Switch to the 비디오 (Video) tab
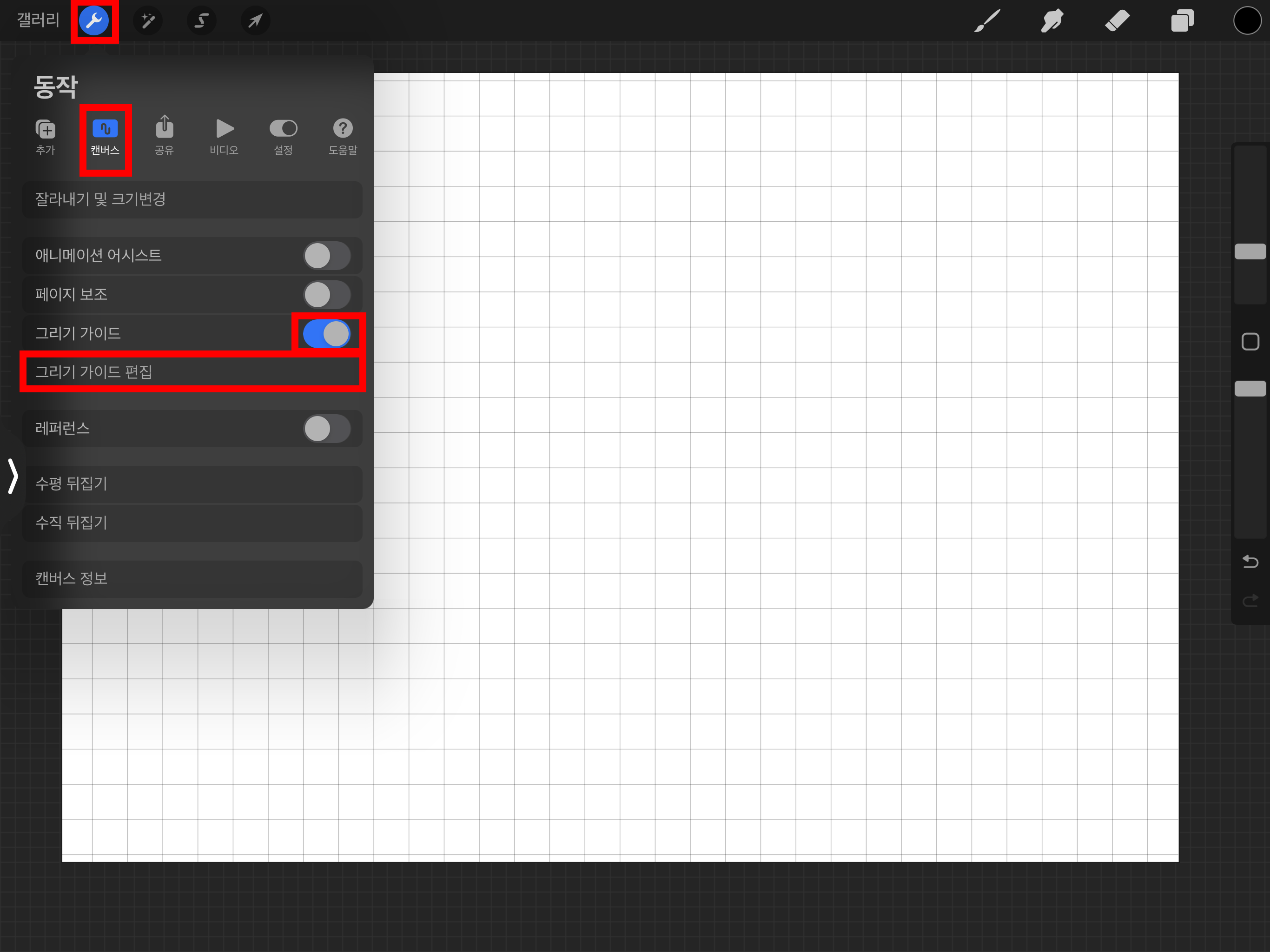 point(224,137)
